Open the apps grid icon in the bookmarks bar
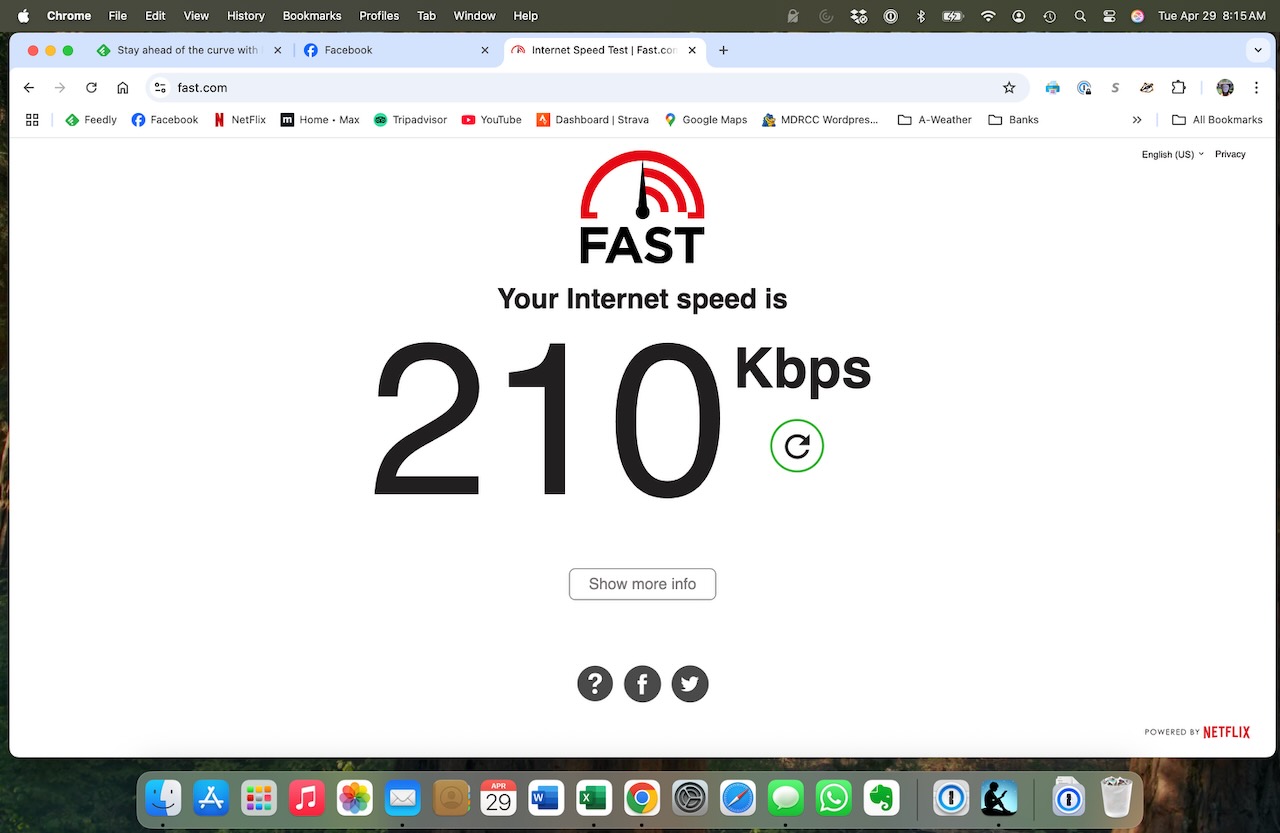Screen dimensions: 1280x833 (32, 119)
